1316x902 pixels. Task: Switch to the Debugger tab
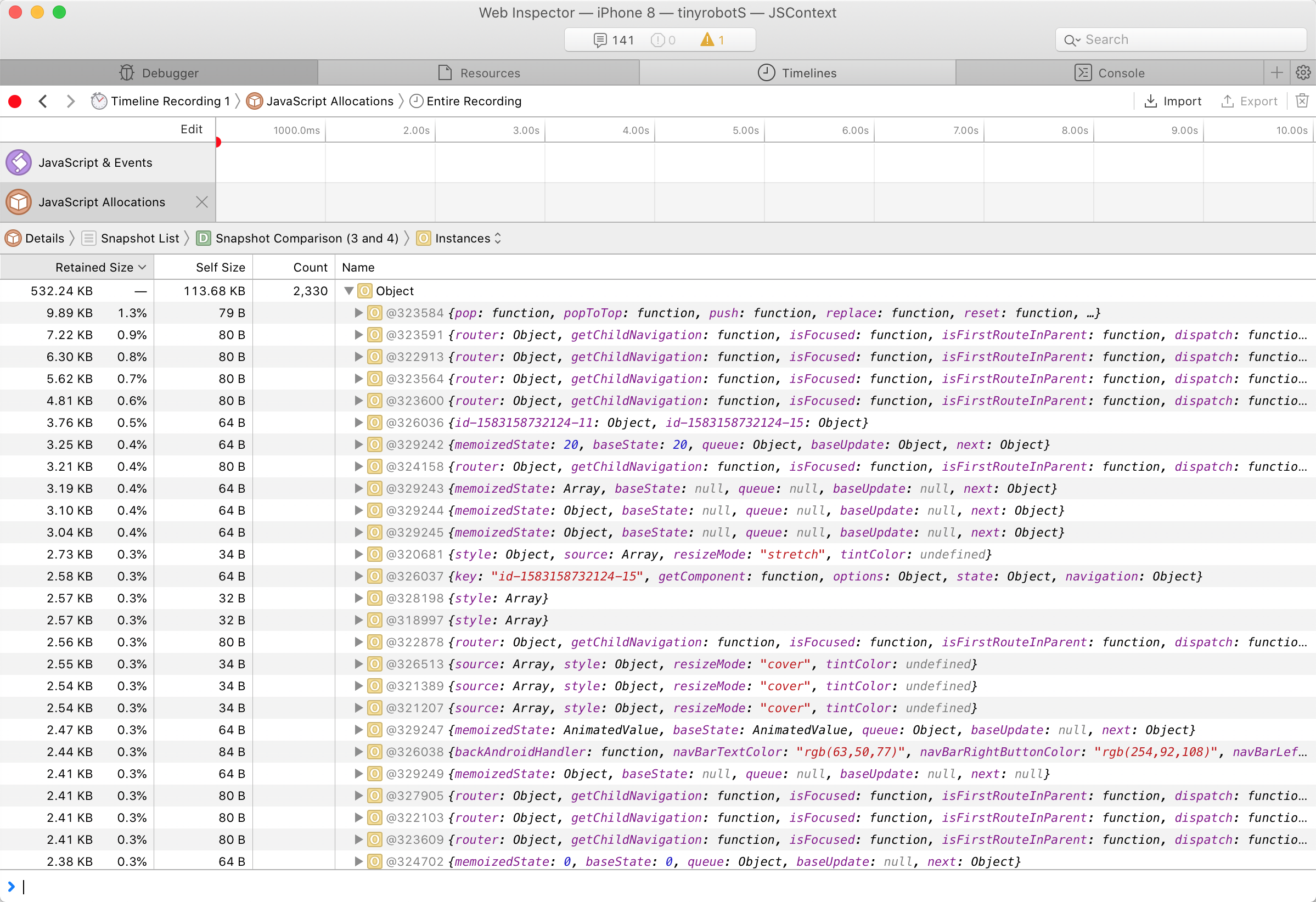tap(159, 72)
